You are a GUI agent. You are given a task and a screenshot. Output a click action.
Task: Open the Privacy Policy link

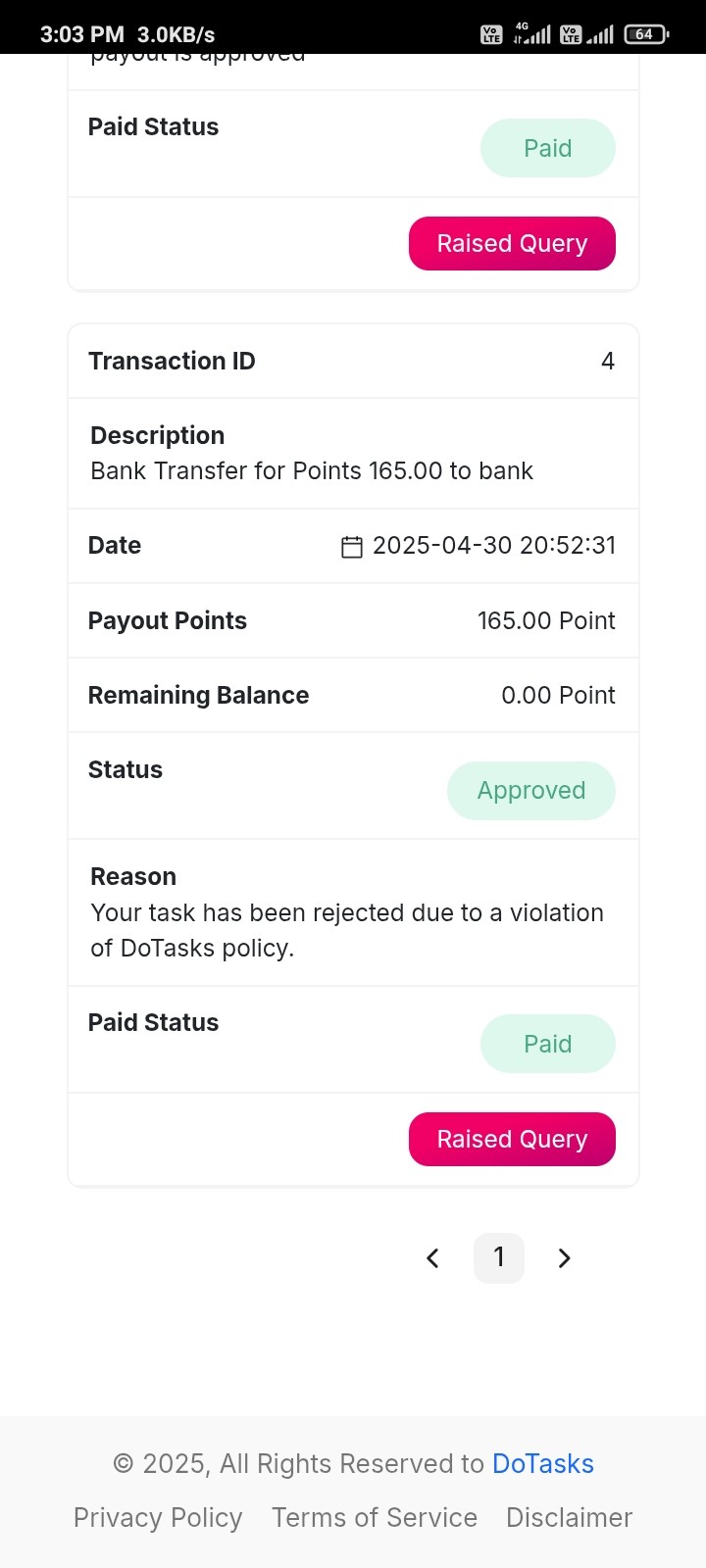(158, 1517)
